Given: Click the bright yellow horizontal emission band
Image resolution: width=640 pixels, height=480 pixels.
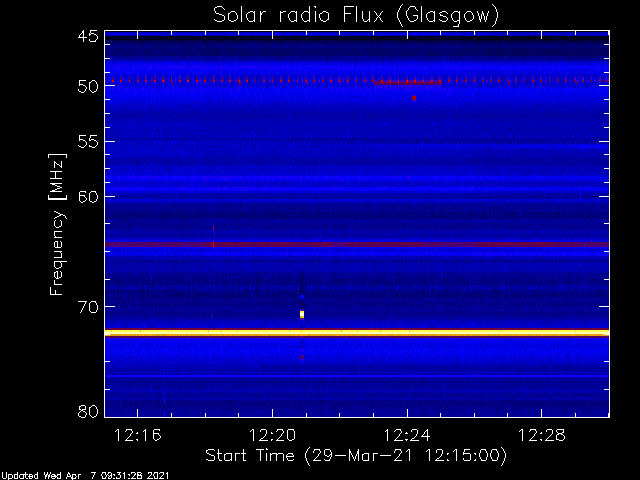Looking at the screenshot, I should coord(357,333).
